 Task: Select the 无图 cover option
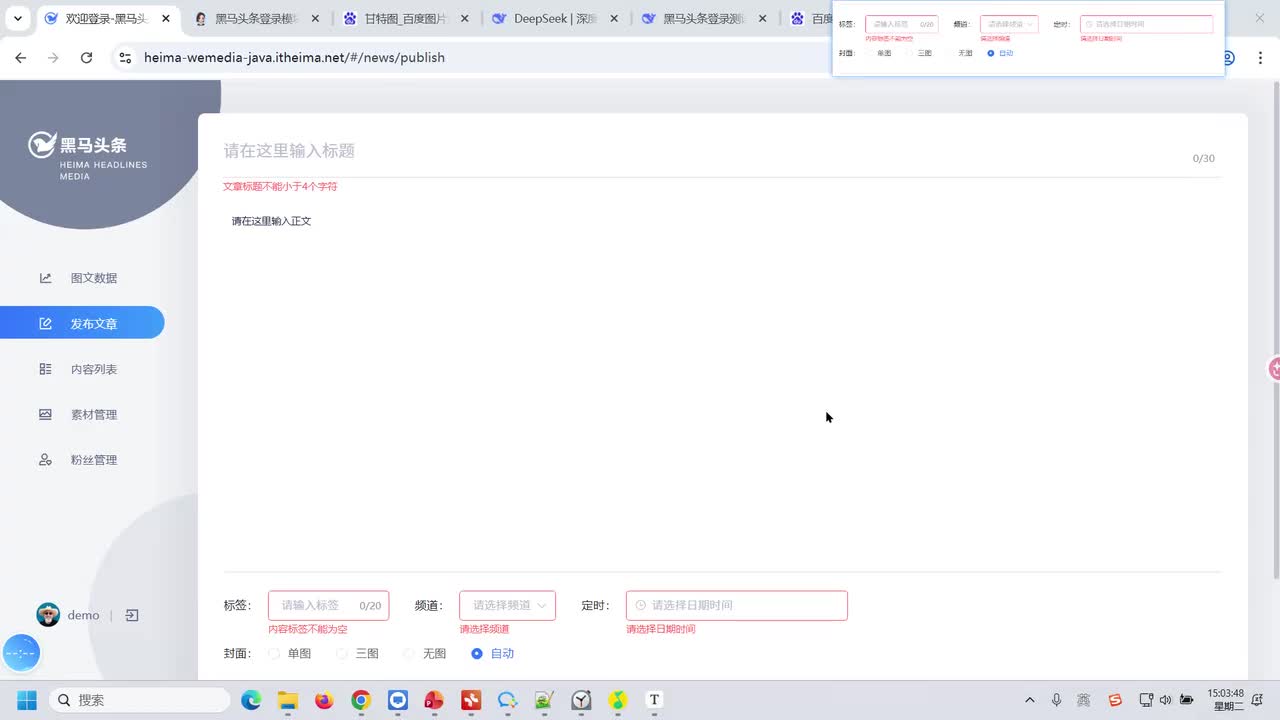click(x=425, y=653)
